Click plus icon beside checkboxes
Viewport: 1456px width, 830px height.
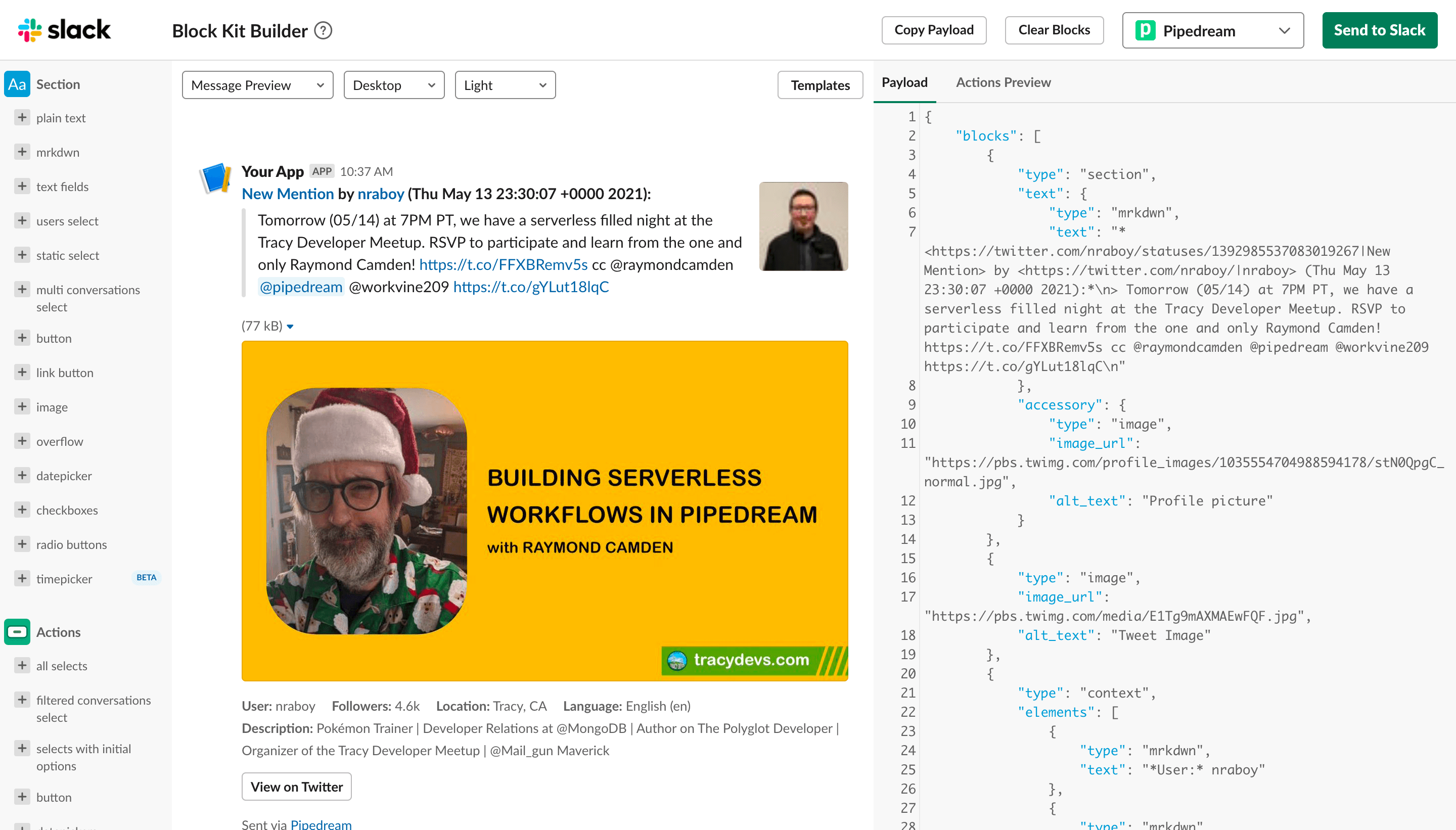[x=22, y=510]
